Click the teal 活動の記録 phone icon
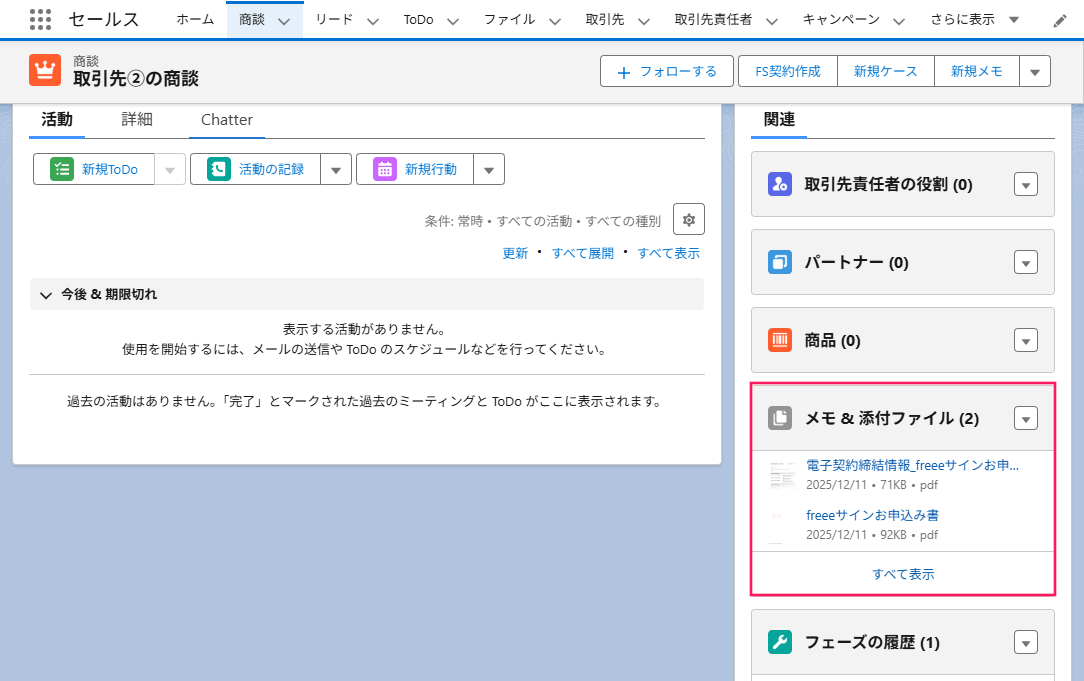 point(218,169)
